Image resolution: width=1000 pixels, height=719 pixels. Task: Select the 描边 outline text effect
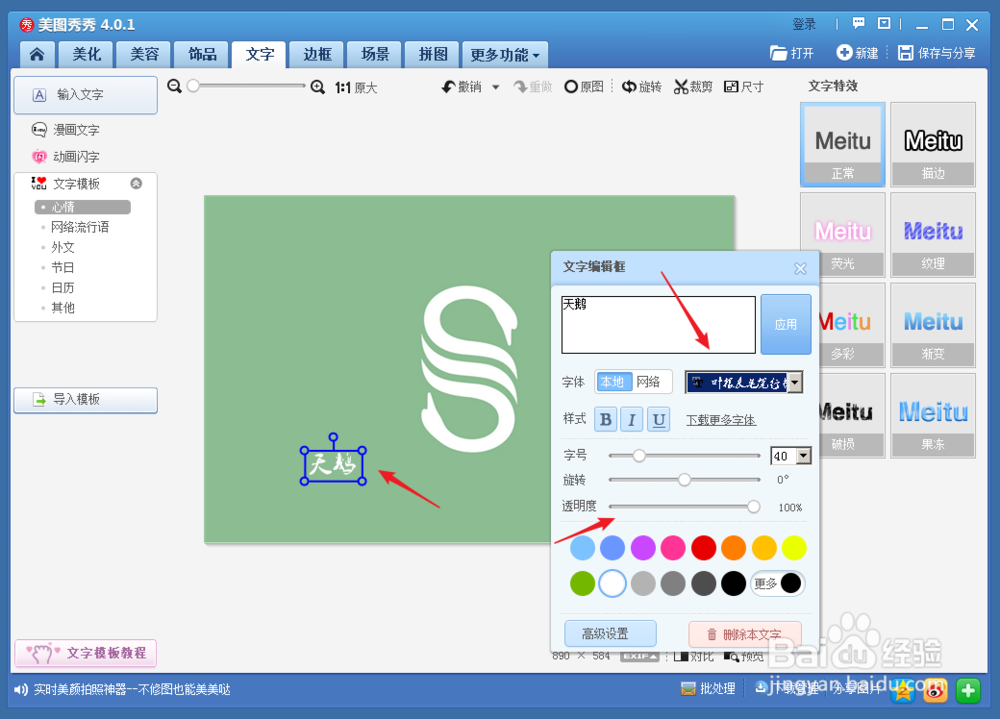pos(933,145)
